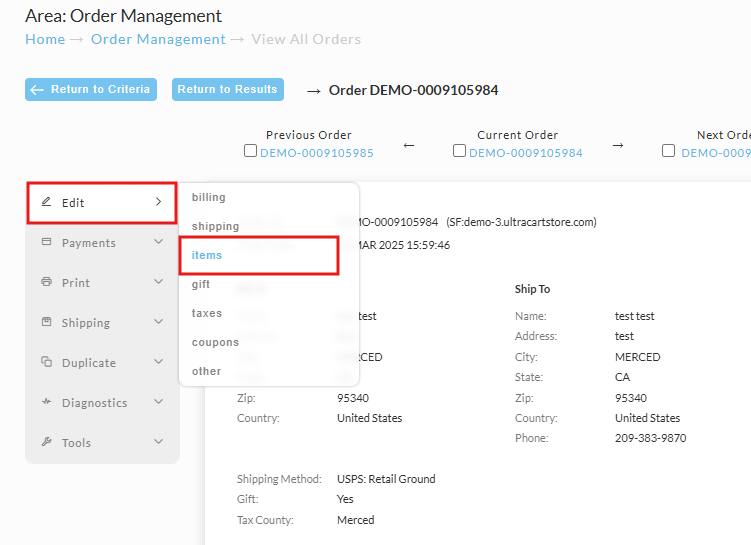Click the Gift value Yes
The height and width of the screenshot is (545, 751).
pyautogui.click(x=345, y=499)
